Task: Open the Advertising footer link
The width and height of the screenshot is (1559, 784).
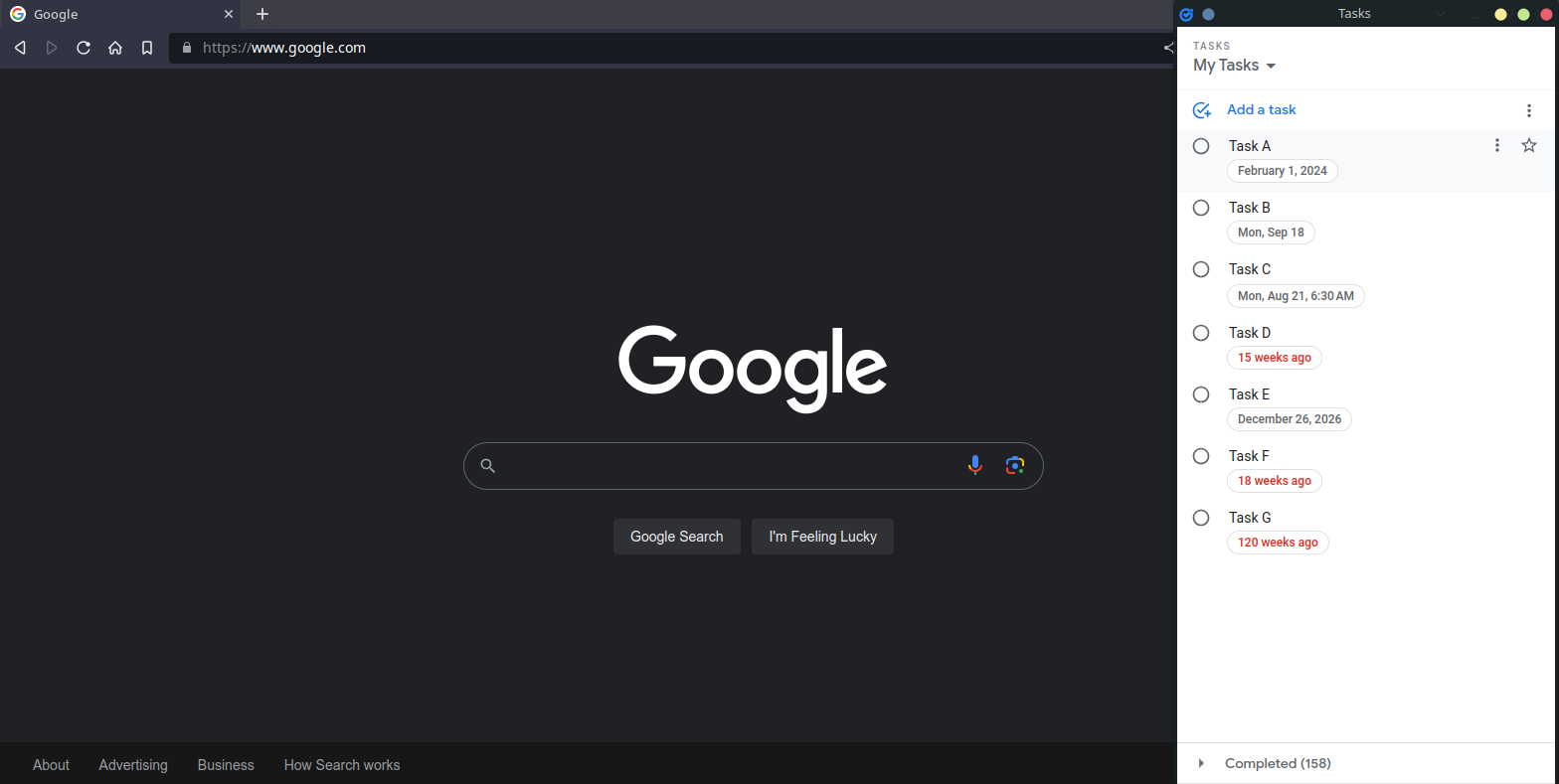Action: click(x=133, y=765)
